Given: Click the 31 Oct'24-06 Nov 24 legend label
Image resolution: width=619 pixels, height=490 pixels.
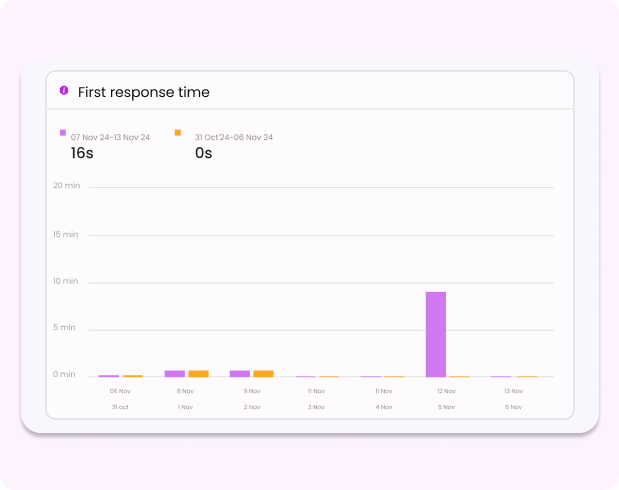Looking at the screenshot, I should pos(234,137).
